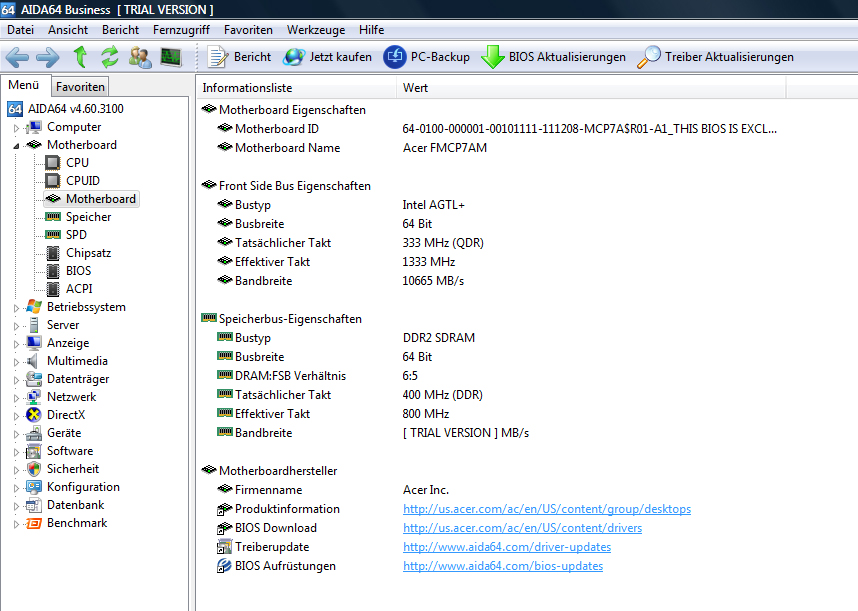The image size is (858, 611).
Task: Expand the Geräte tree node
Action: [x=16, y=434]
